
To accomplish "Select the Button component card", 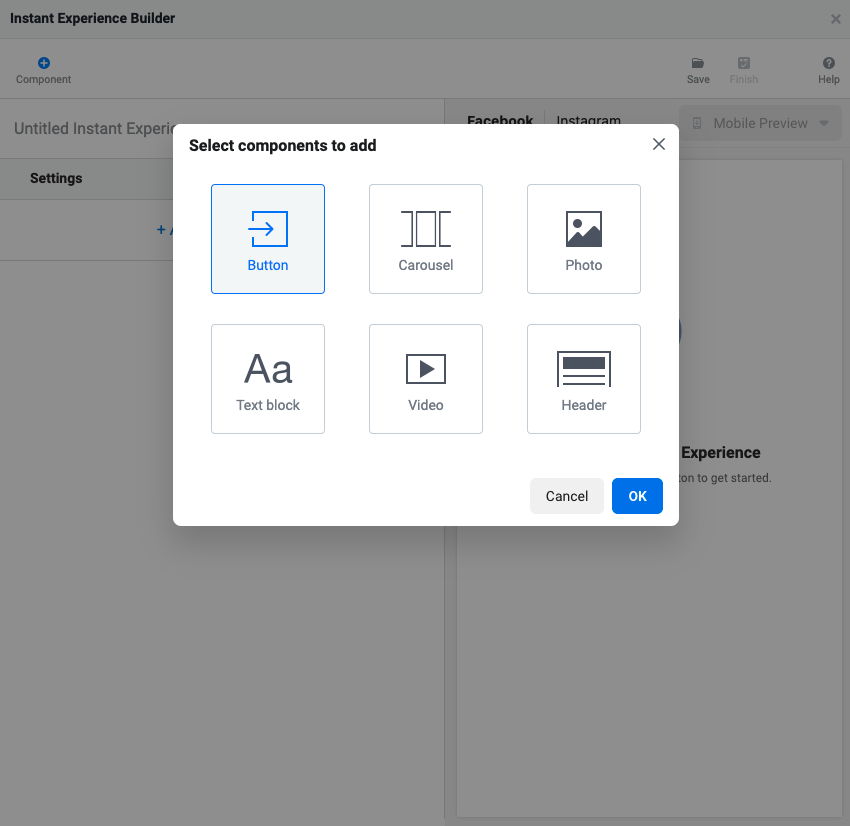I will coord(268,239).
